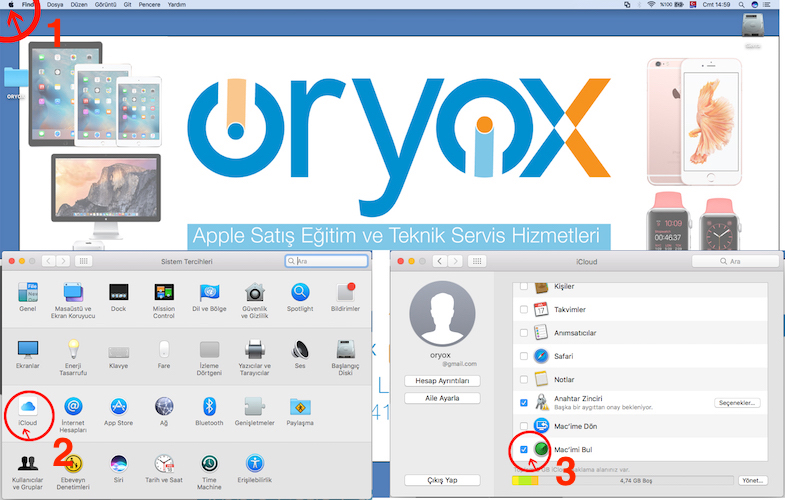Screen dimensions: 785x500
Task: Uncheck the Mac'imi Bul checkbox
Action: tap(524, 449)
